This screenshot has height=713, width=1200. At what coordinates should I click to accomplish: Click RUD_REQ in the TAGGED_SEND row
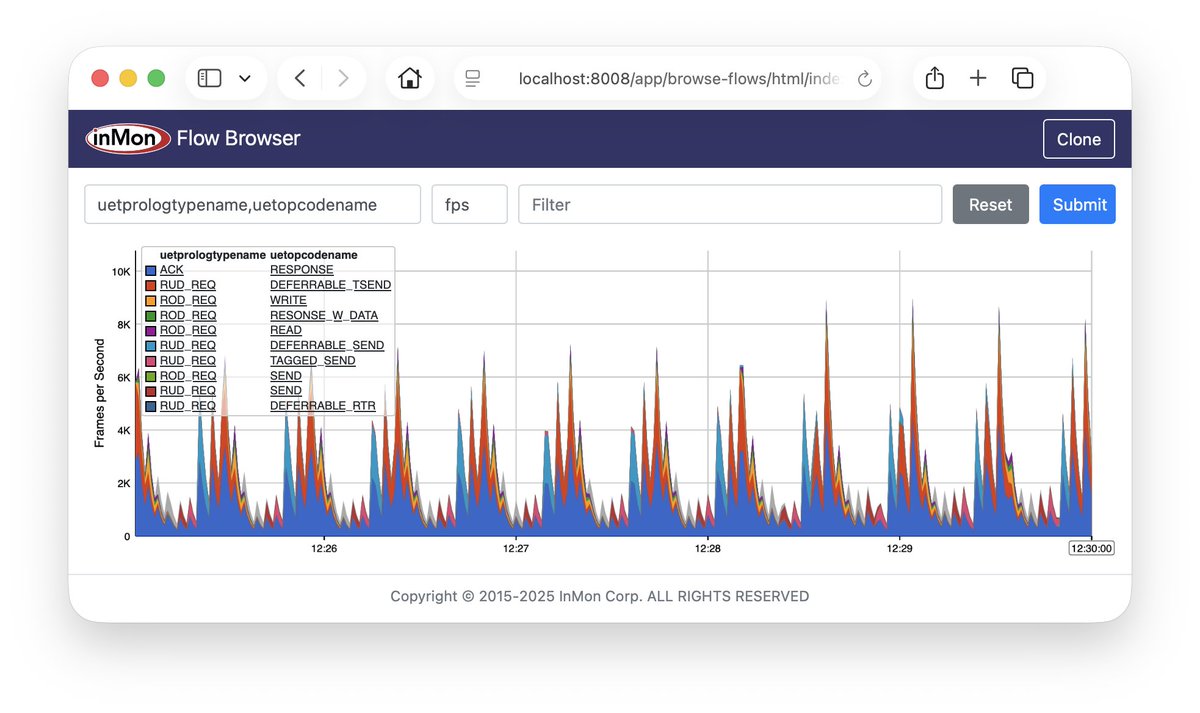[188, 360]
